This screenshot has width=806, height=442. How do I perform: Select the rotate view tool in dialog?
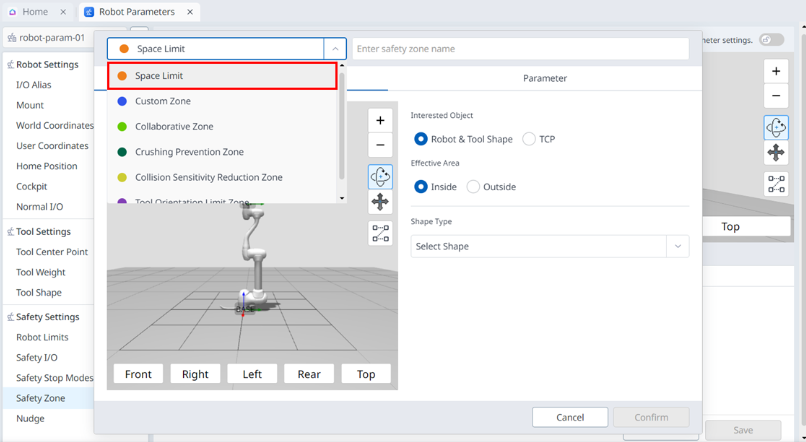click(380, 176)
